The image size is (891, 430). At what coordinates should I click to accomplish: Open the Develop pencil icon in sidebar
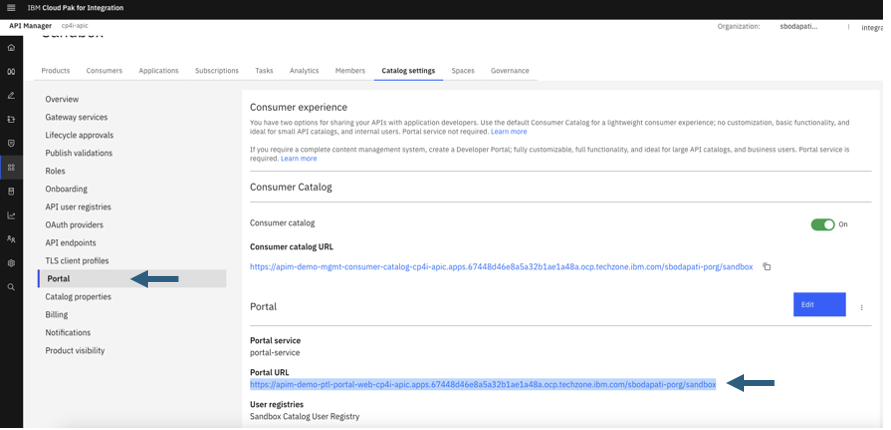tap(11, 95)
